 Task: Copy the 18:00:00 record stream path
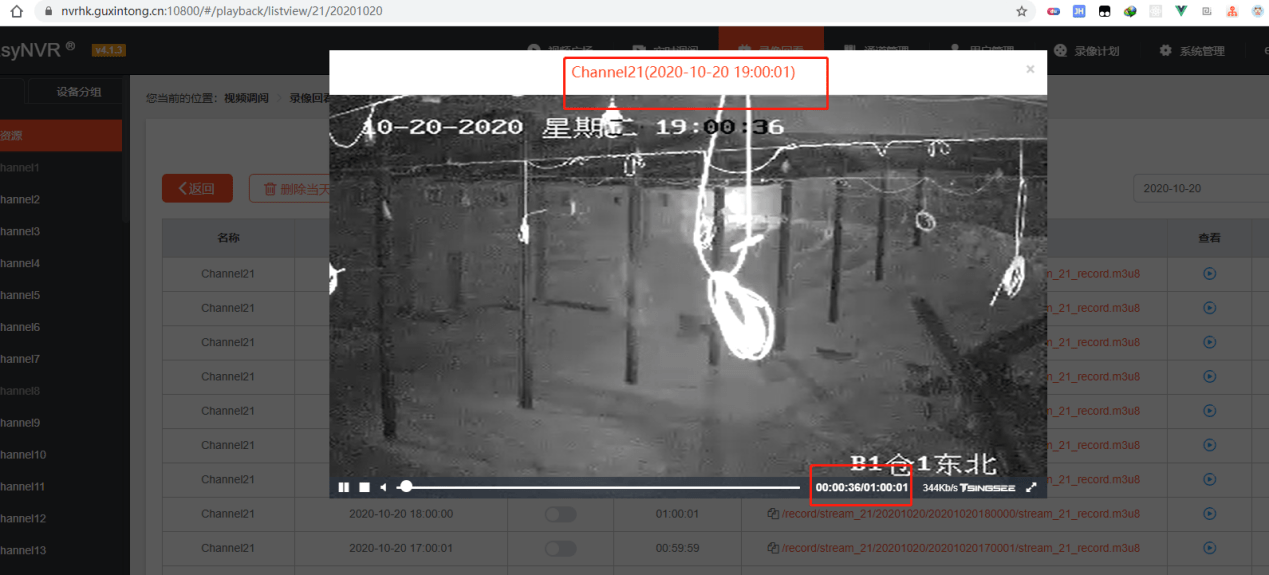coord(773,514)
